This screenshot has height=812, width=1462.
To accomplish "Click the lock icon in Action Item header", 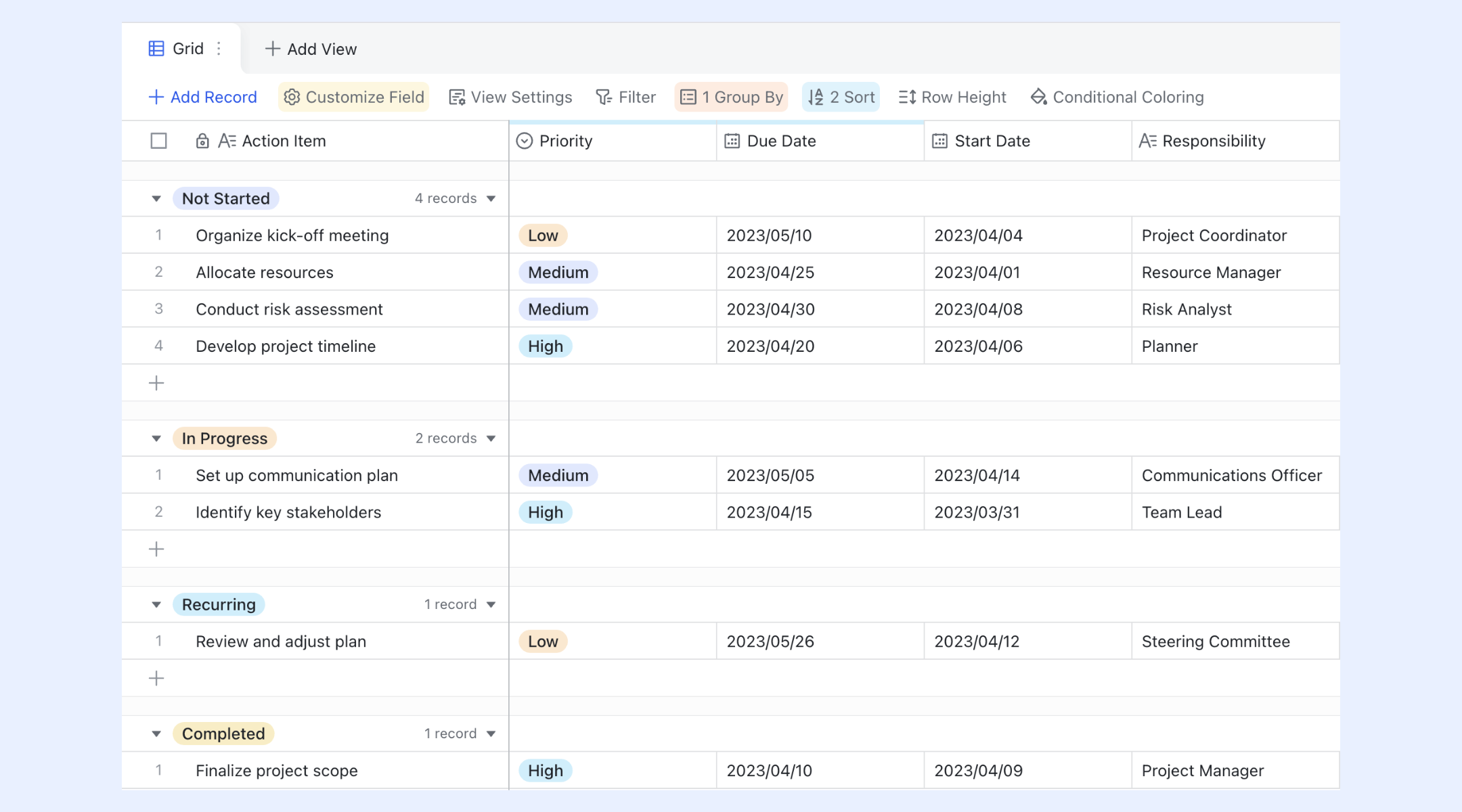I will pos(202,141).
